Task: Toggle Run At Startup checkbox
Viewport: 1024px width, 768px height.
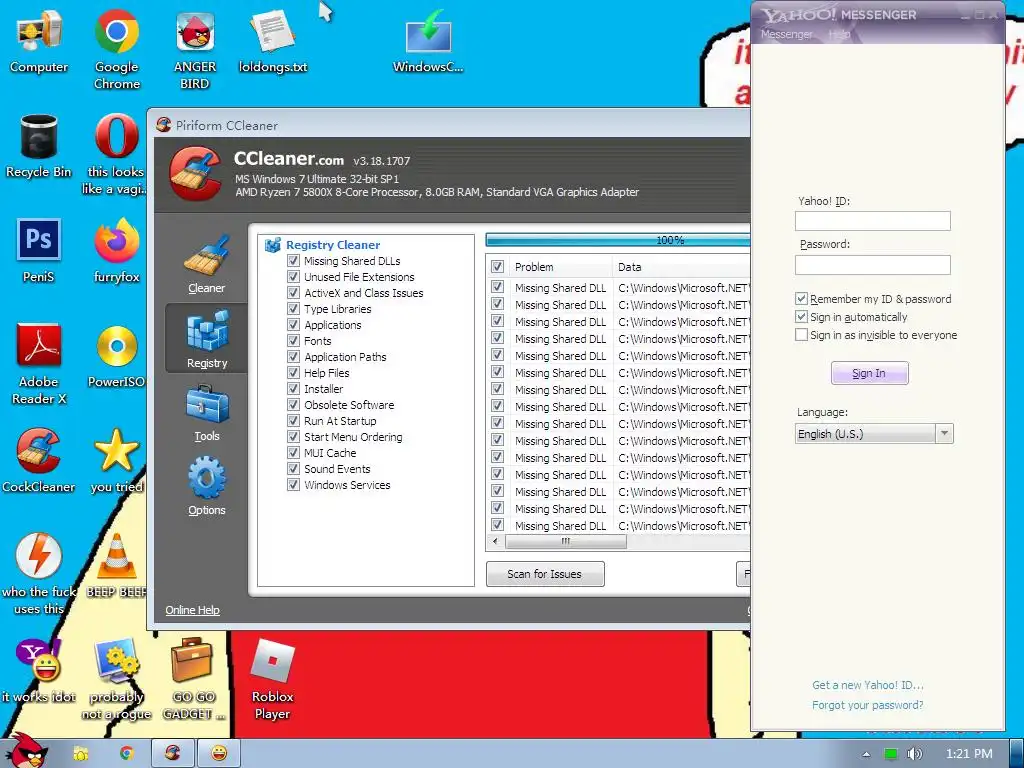Action: click(293, 421)
